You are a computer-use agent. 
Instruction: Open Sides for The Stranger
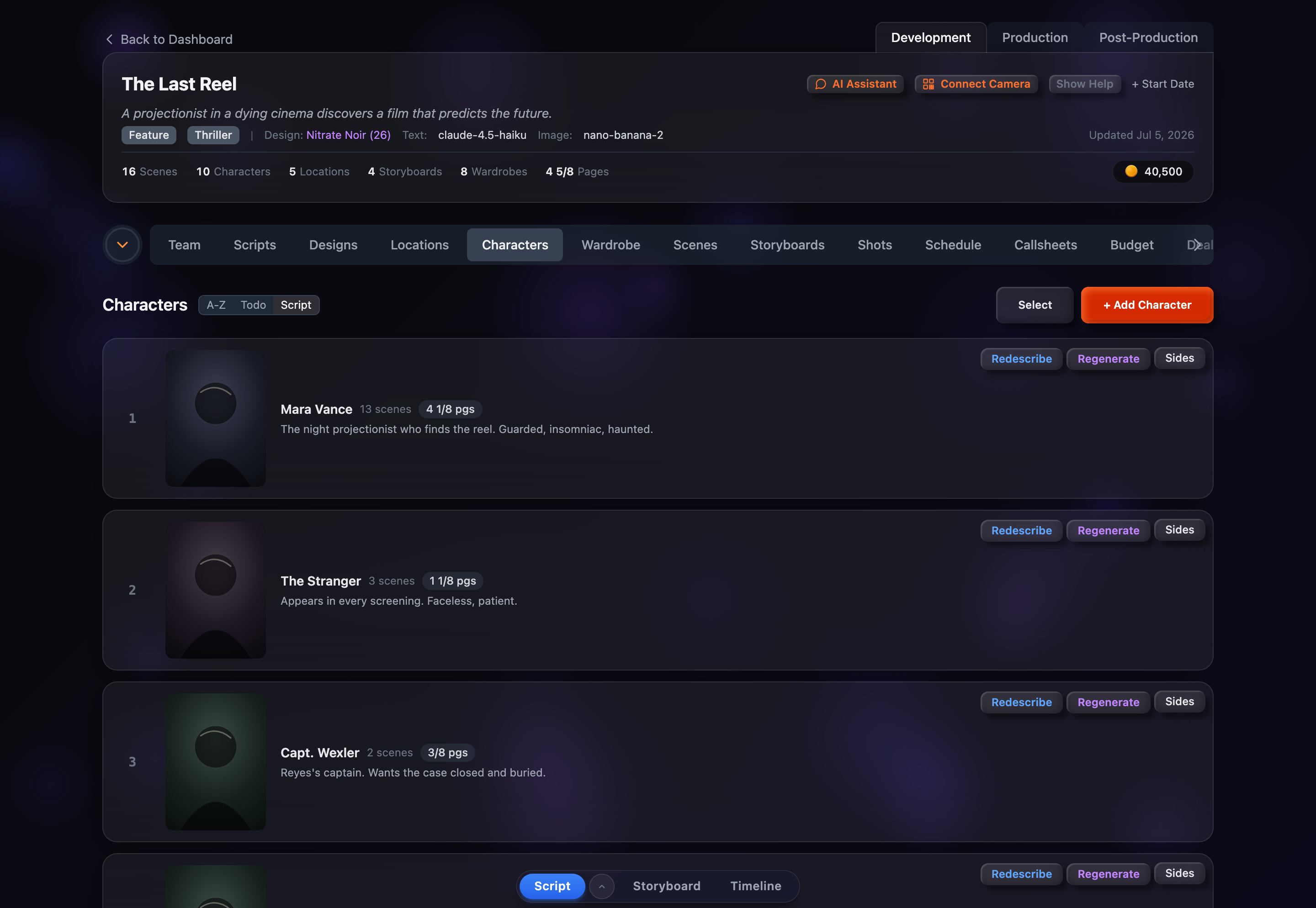tap(1179, 530)
